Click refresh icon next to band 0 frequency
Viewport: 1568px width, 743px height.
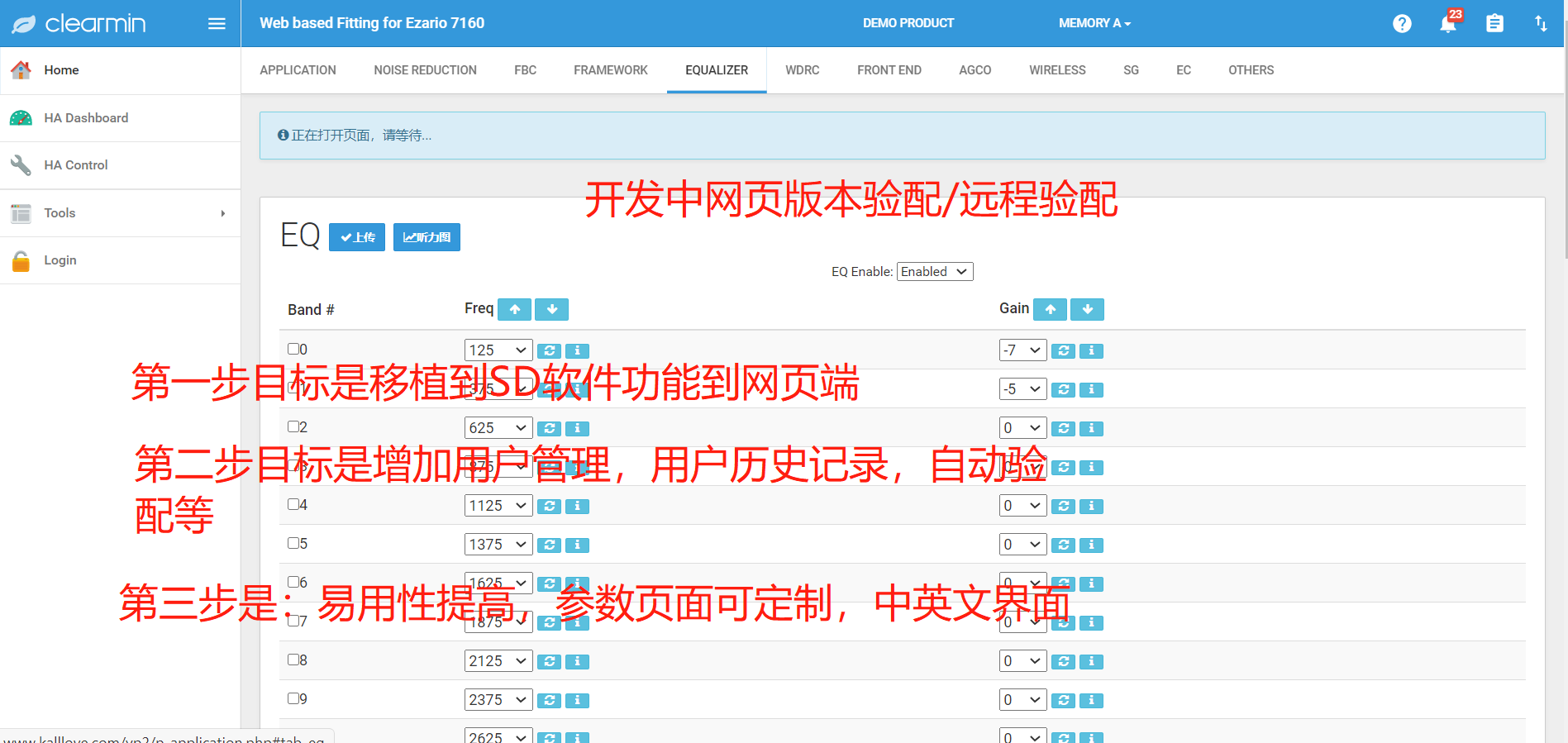click(x=549, y=351)
